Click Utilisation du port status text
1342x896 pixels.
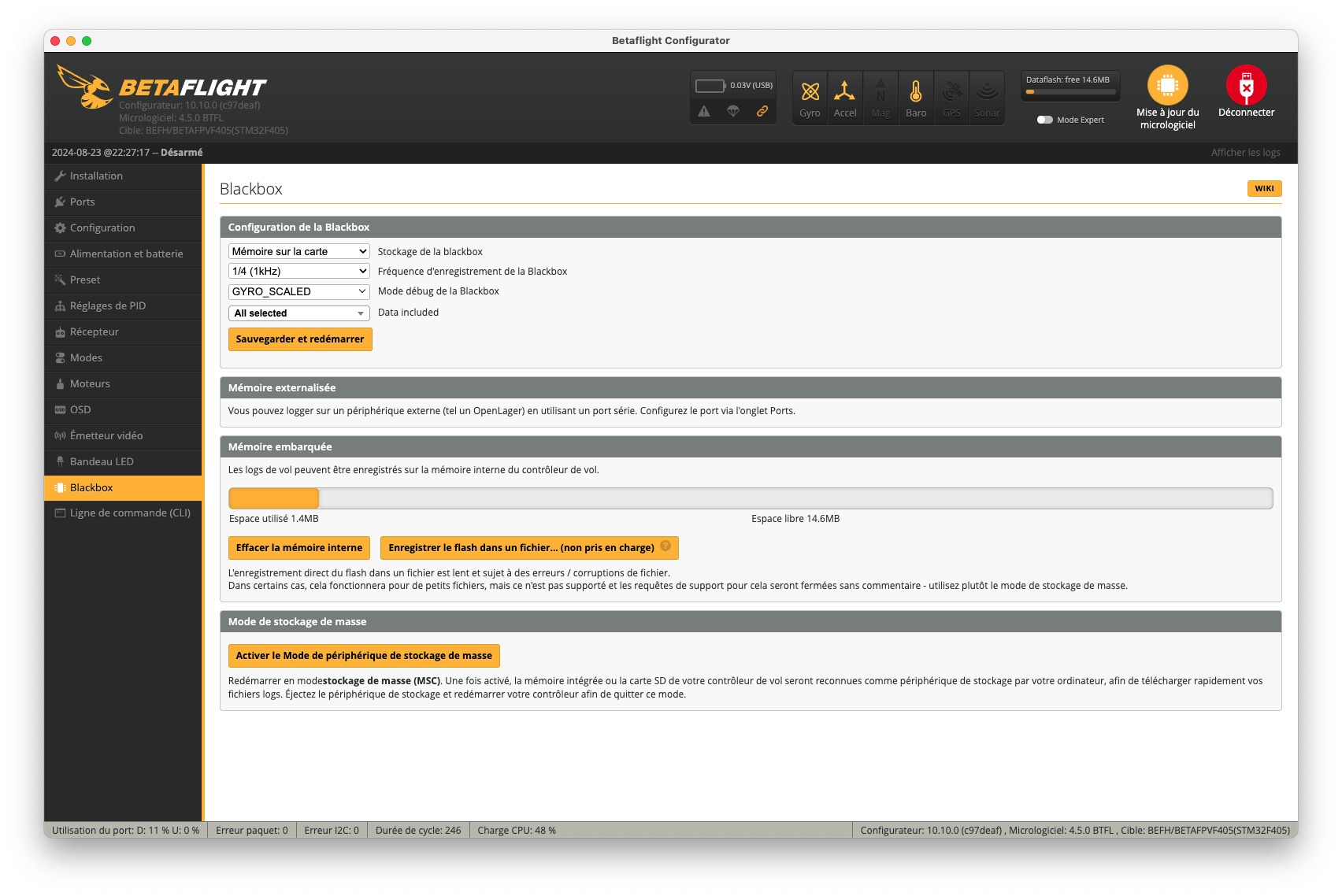click(125, 831)
